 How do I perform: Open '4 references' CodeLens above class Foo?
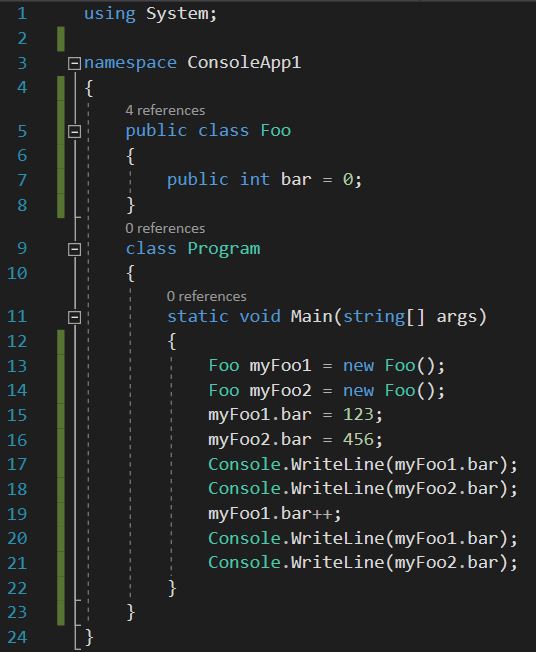point(165,110)
